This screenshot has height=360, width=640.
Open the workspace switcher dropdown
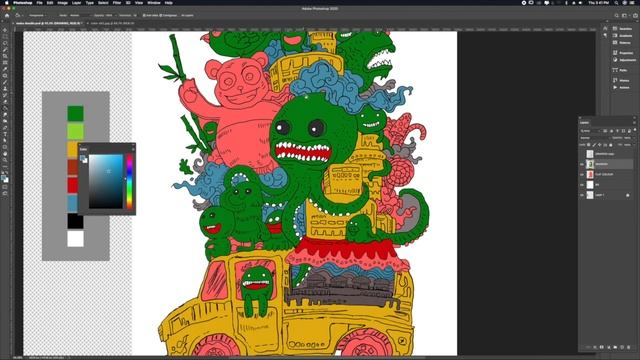point(625,16)
